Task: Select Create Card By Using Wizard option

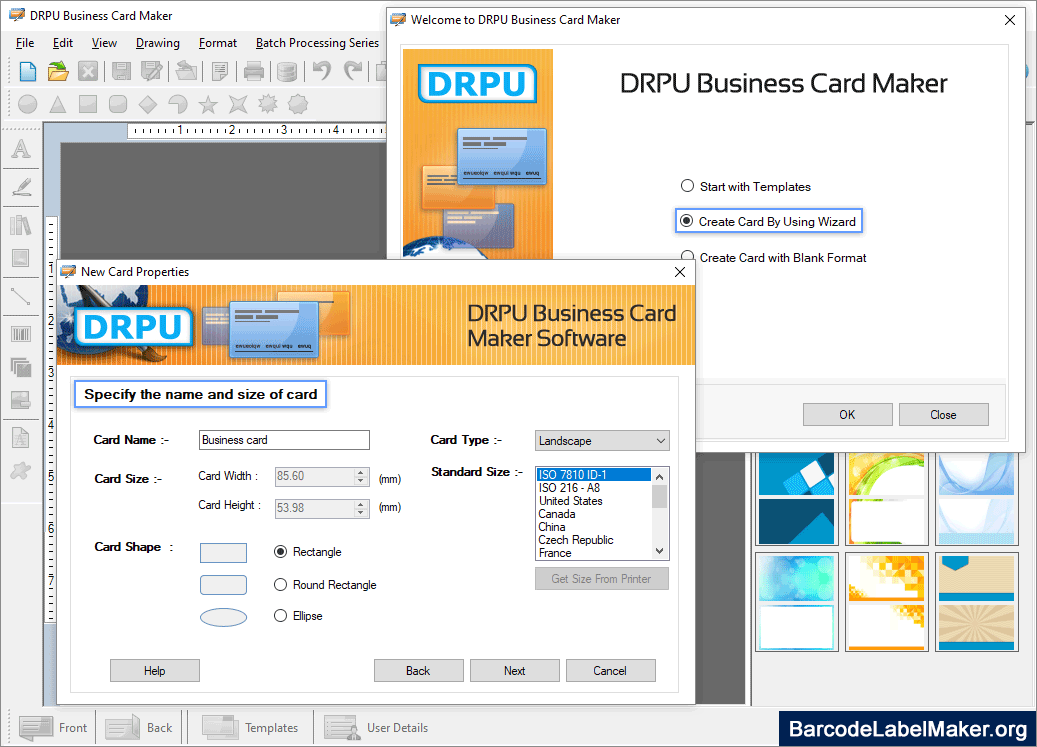Action: pyautogui.click(x=768, y=221)
